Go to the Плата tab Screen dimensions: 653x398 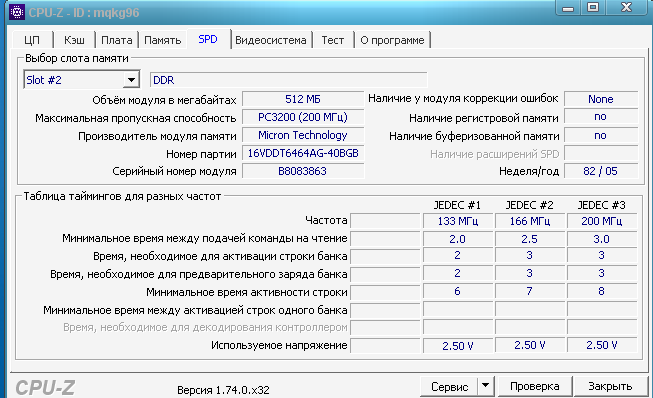tap(117, 40)
